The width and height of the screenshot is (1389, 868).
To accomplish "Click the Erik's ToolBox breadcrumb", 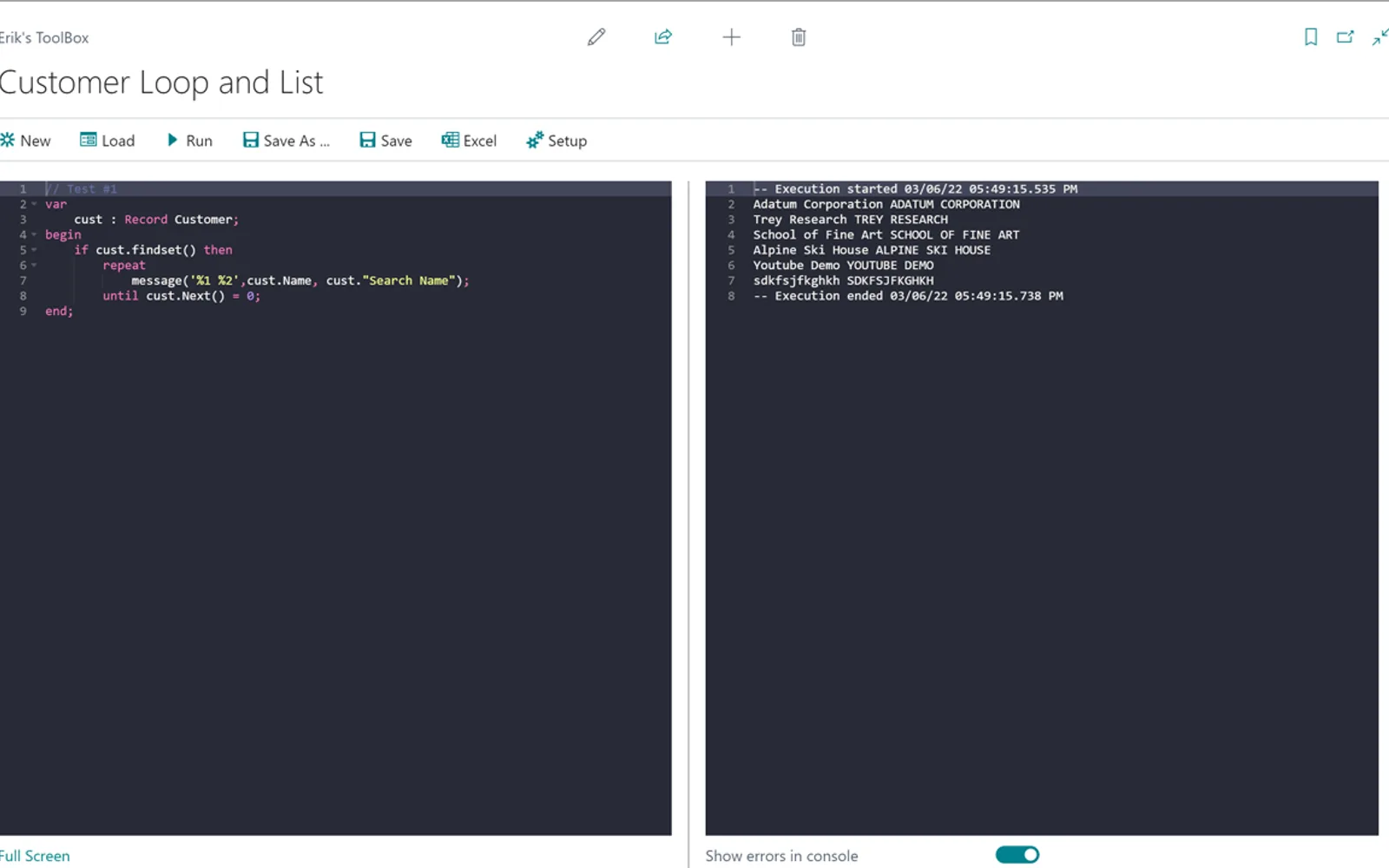I will click(44, 37).
